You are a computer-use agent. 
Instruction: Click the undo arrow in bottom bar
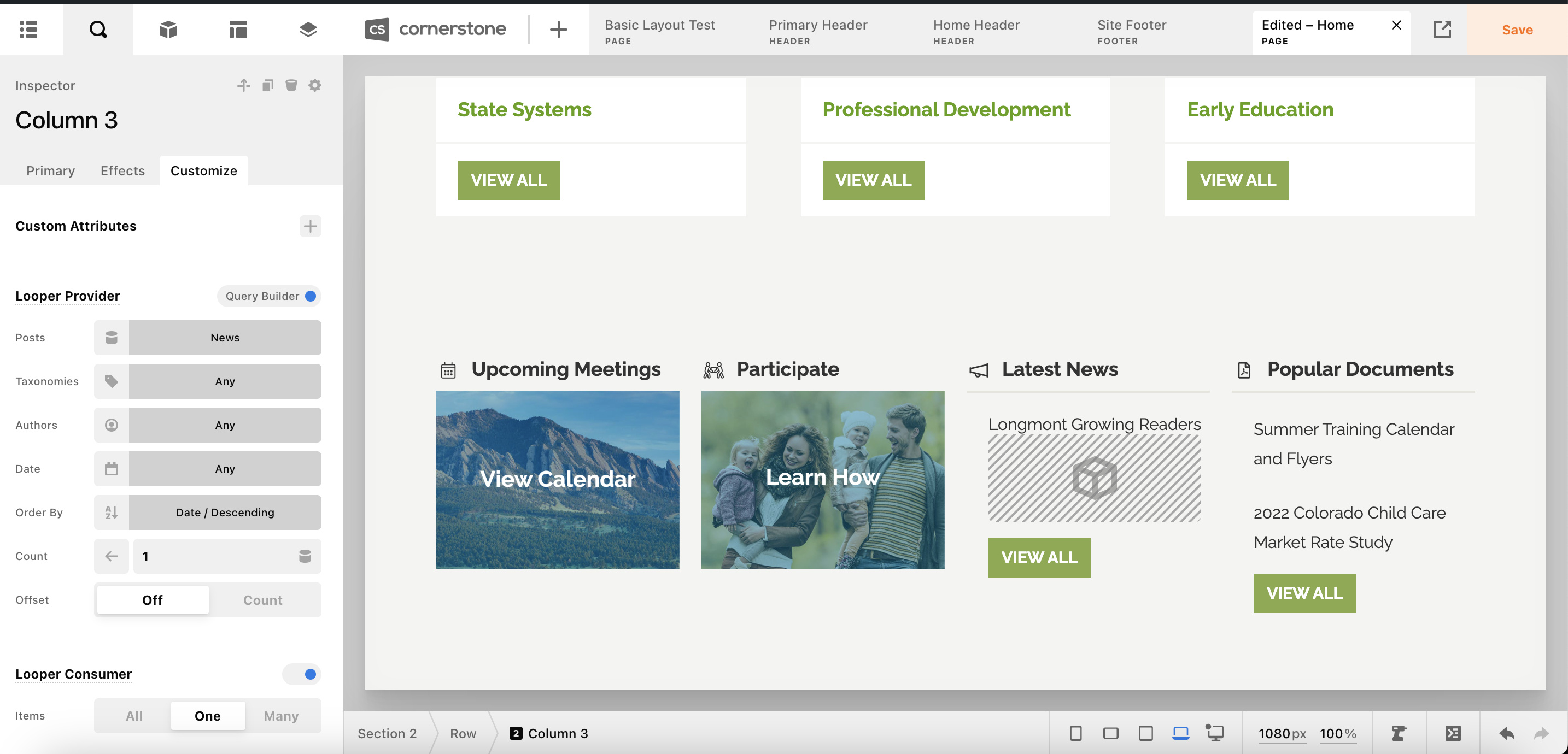pyautogui.click(x=1507, y=733)
